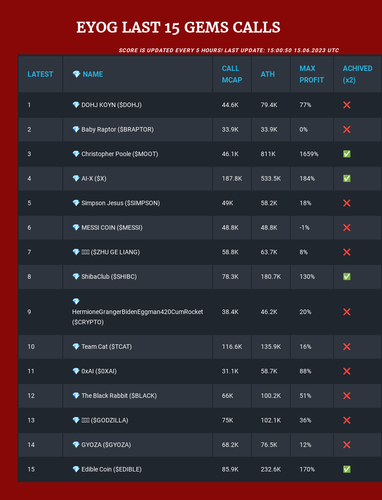Image resolution: width=382 pixels, height=500 pixels.
Task: Click diamond icon above HermioneGrangerBidenEggman420CumRocket
Action: click(x=76, y=301)
